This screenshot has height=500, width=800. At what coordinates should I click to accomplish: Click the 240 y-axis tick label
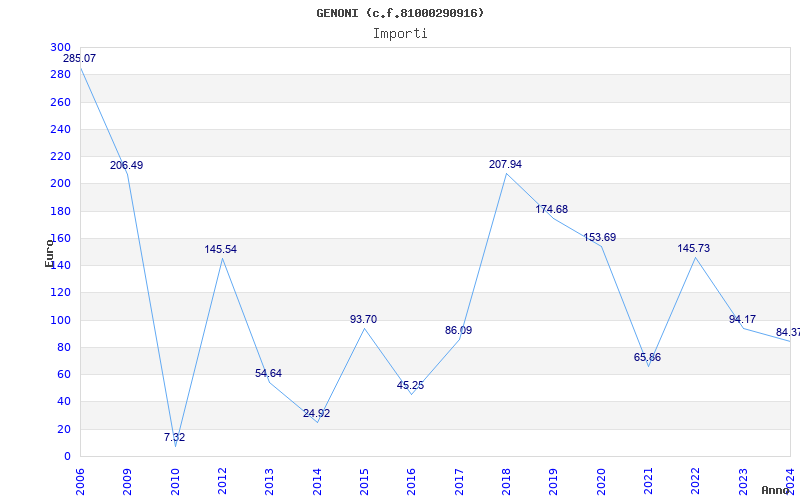61,130
